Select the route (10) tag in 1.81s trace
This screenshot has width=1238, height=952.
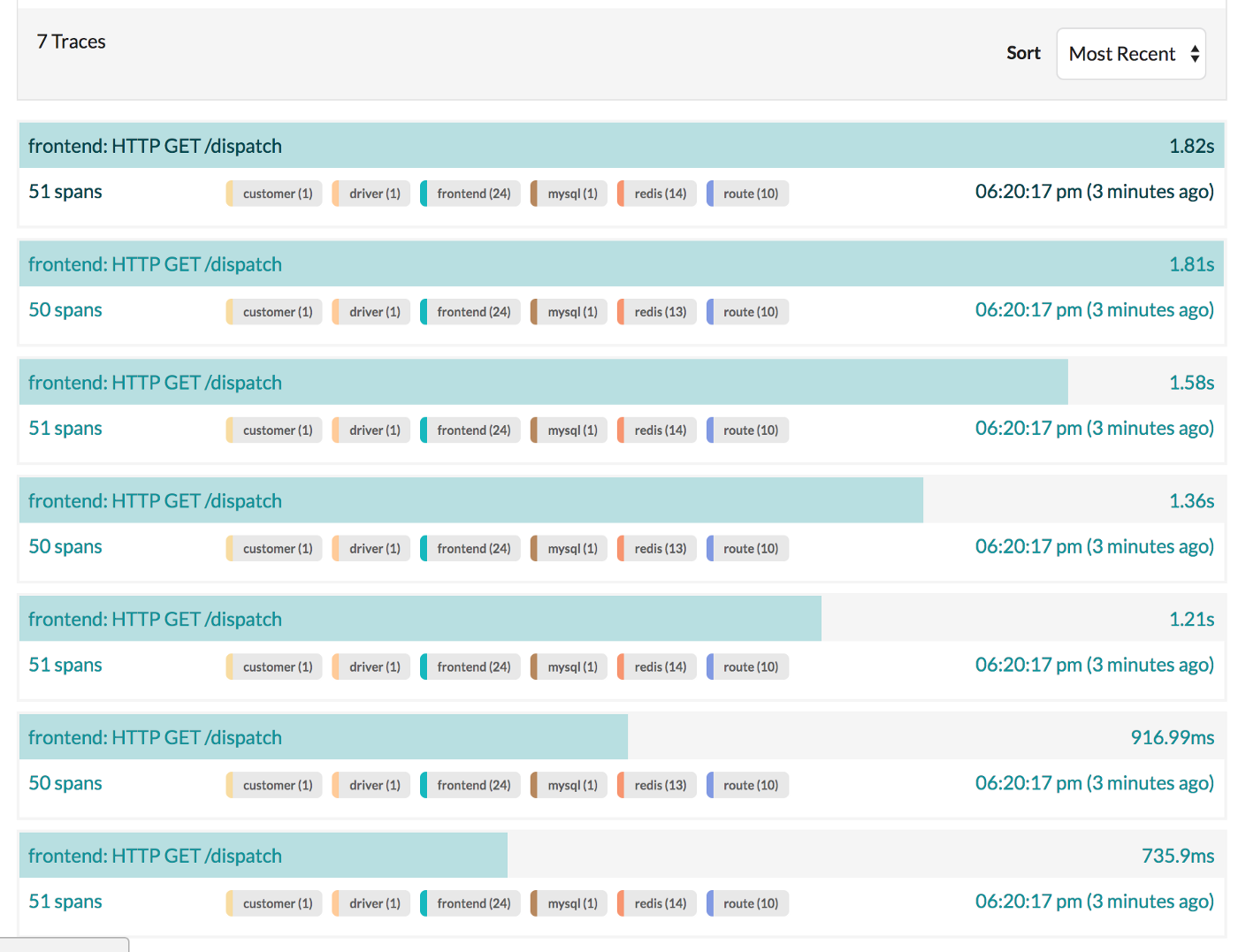pyautogui.click(x=747, y=312)
